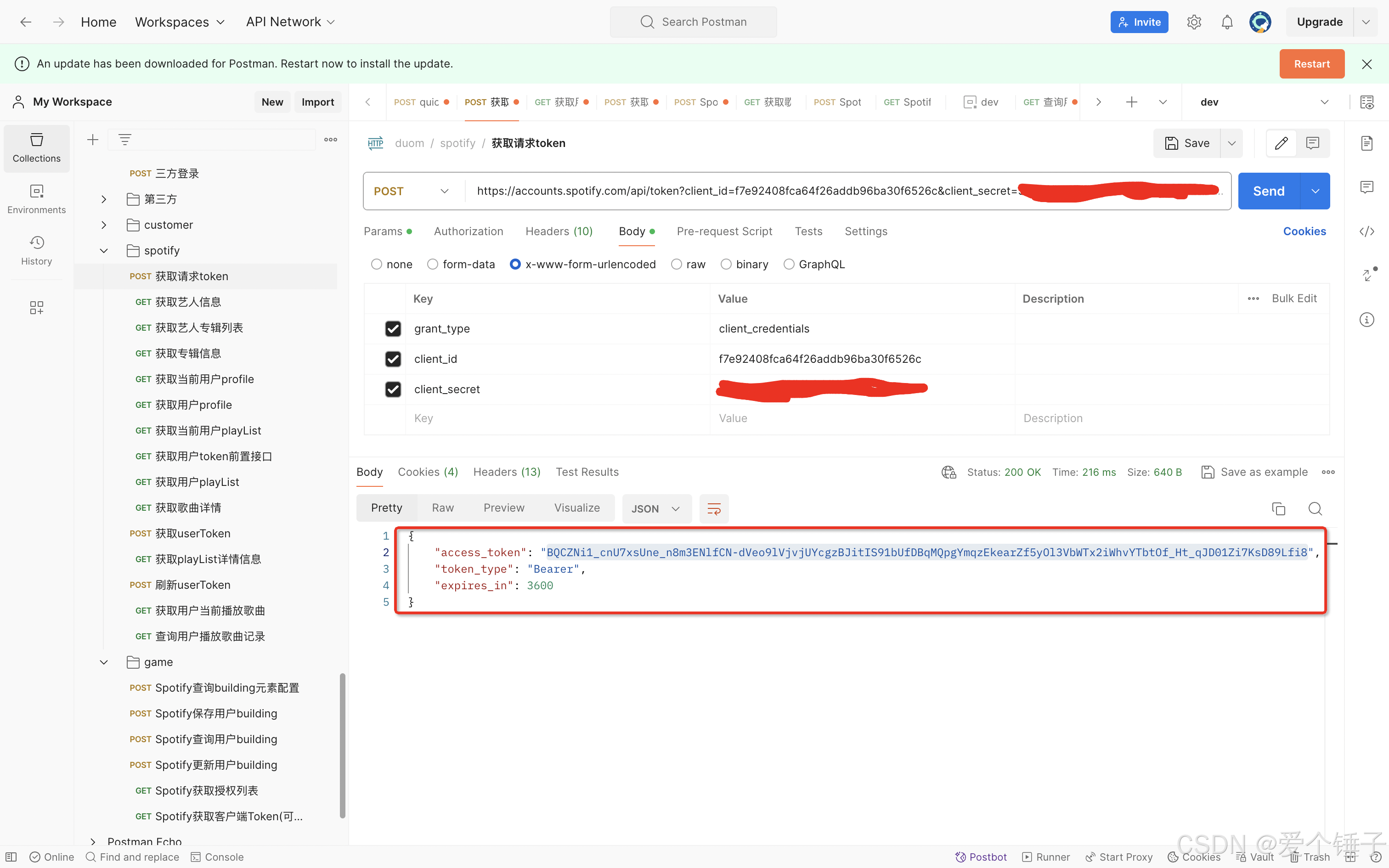Switch to the Authorization tab
1389x868 pixels.
point(469,231)
